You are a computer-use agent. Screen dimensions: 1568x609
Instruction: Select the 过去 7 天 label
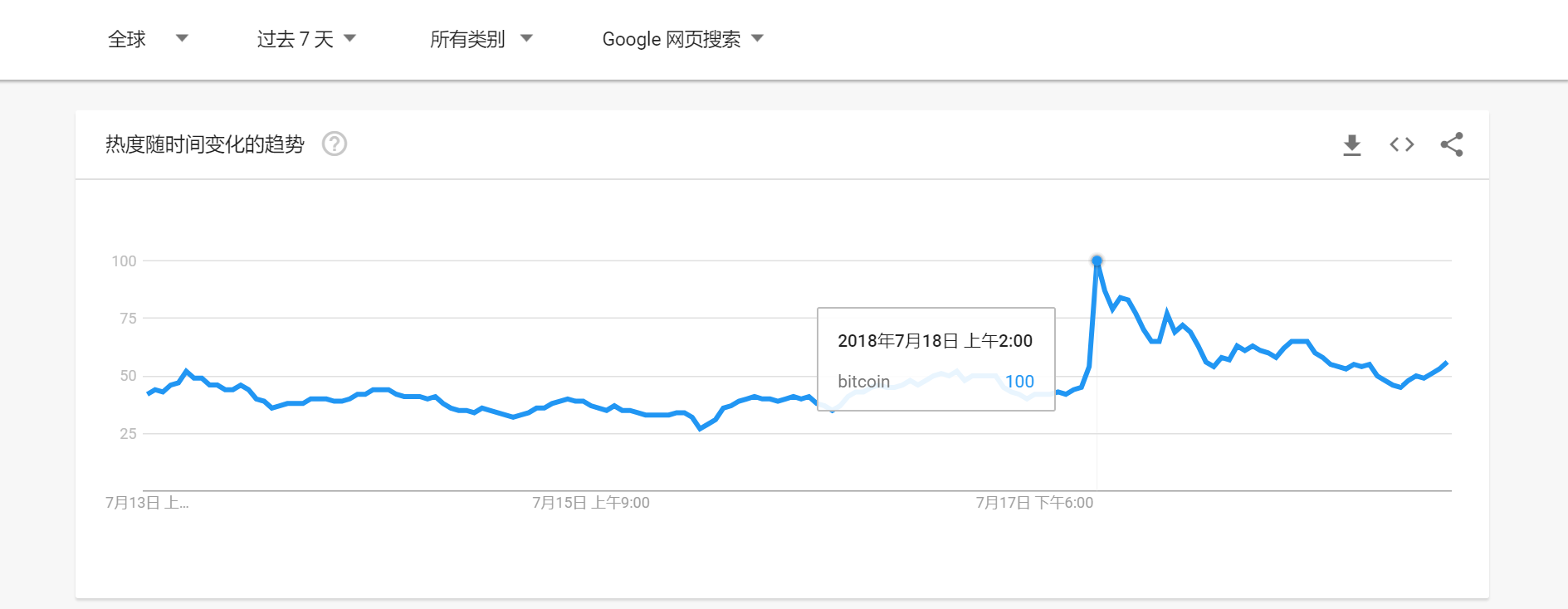point(295,39)
